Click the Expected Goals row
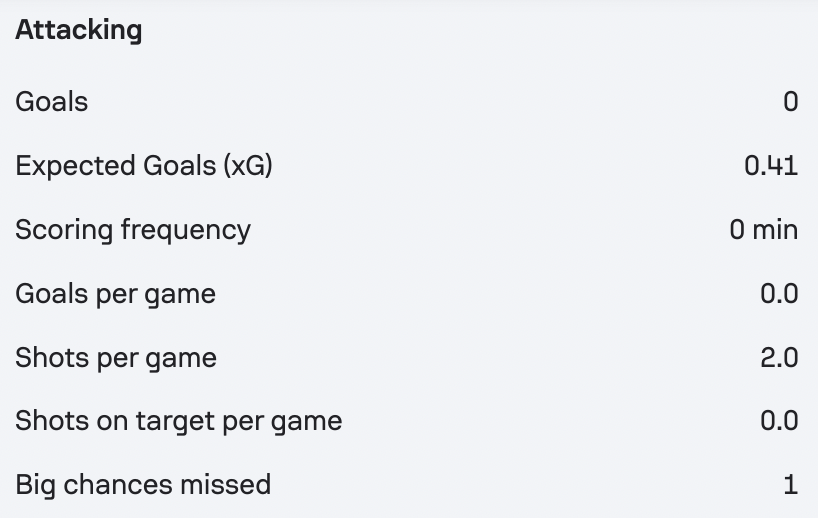Viewport: 818px width, 518px height. (x=407, y=166)
